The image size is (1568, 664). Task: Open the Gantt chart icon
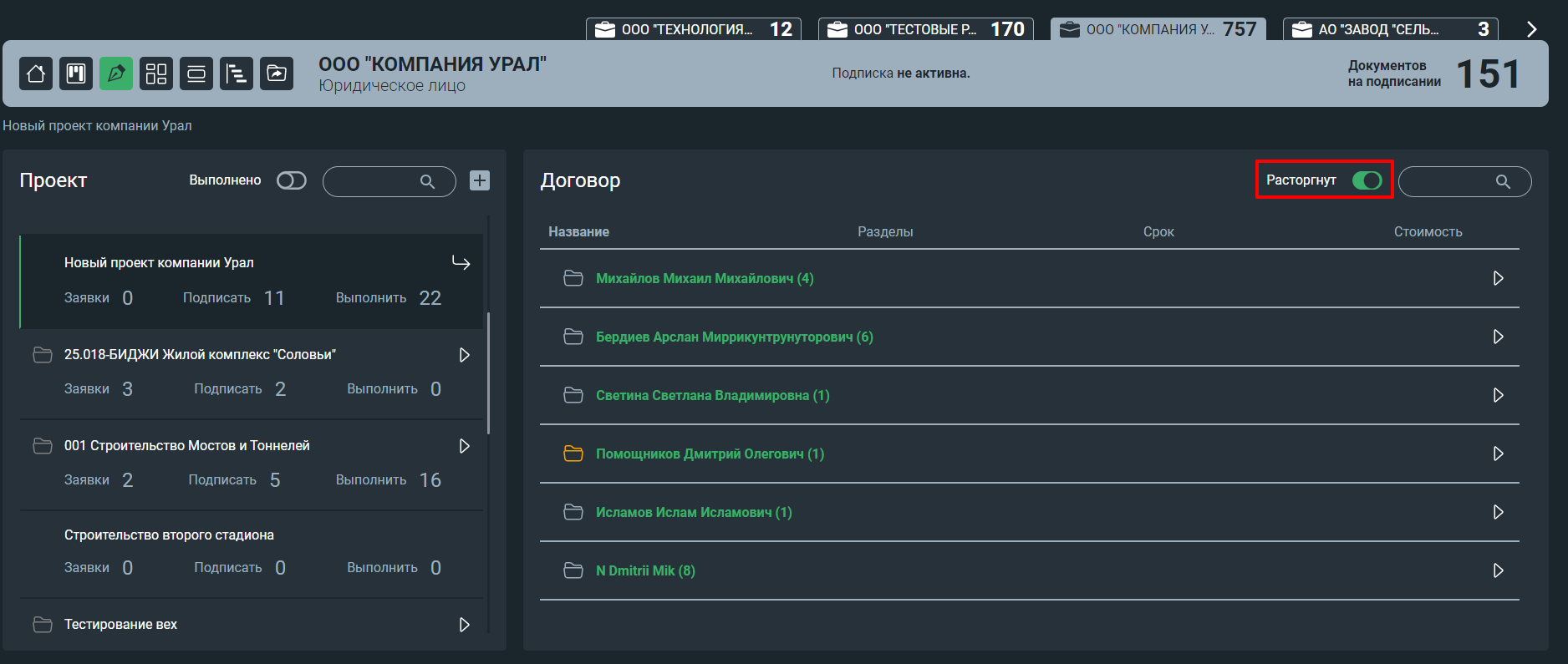click(x=237, y=73)
